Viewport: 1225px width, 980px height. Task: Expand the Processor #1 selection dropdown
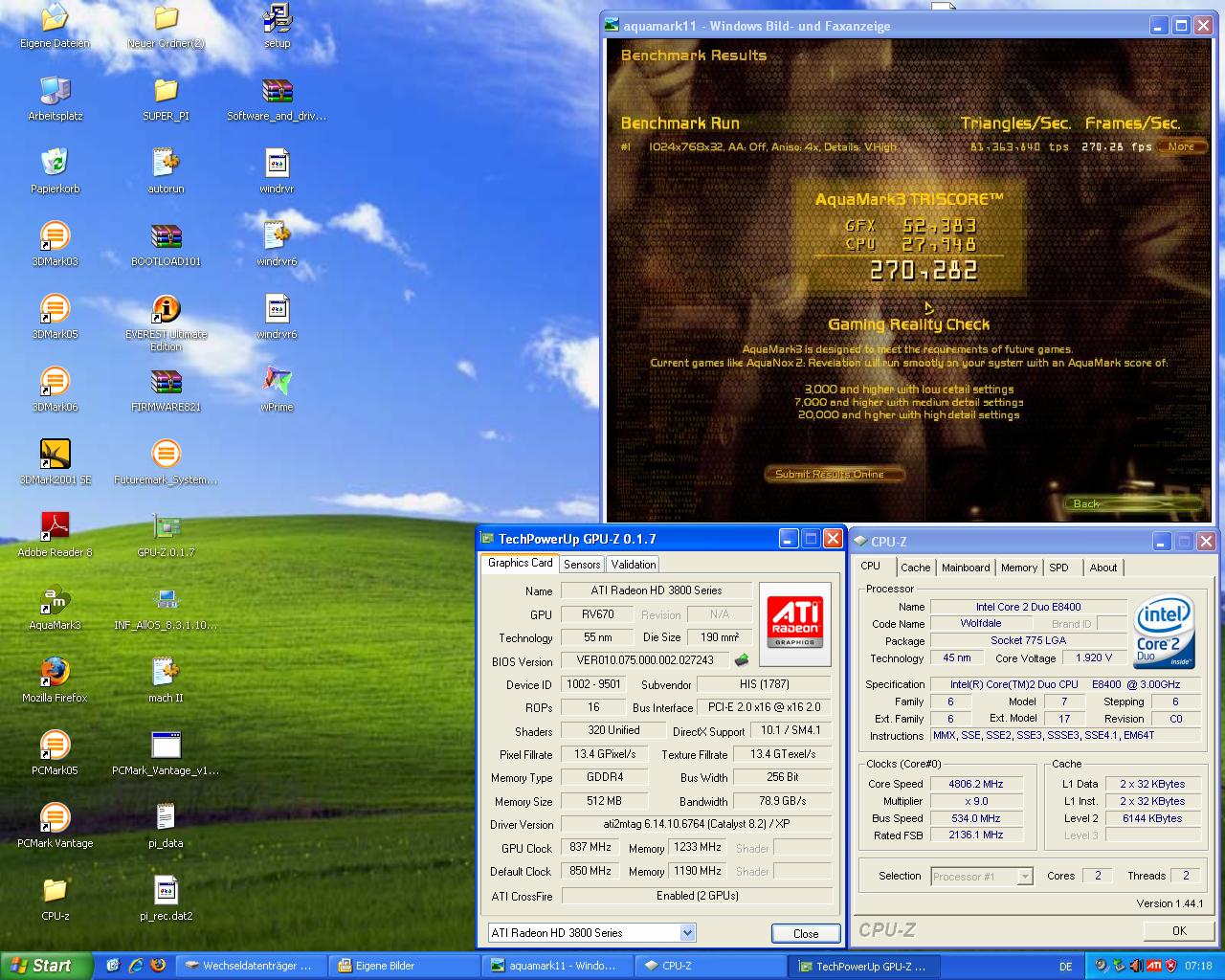(1025, 876)
